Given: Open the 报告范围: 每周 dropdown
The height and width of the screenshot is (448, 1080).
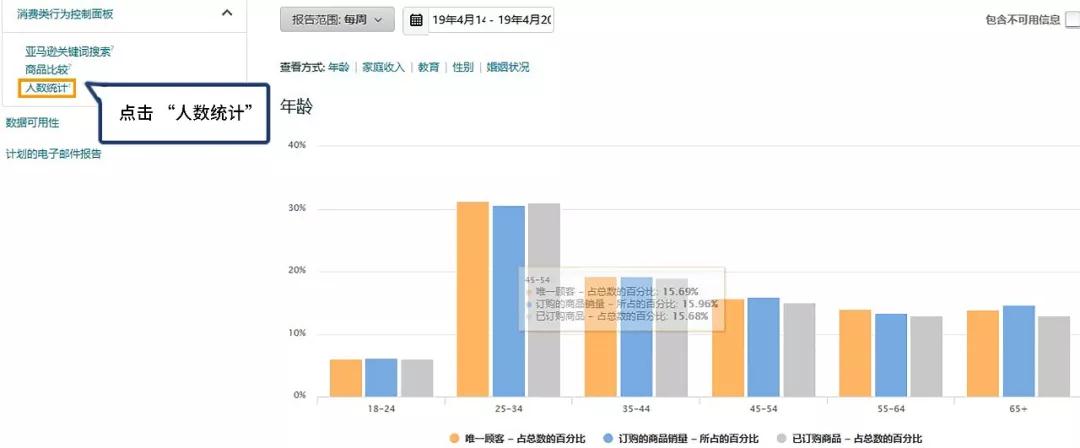Looking at the screenshot, I should tap(337, 20).
